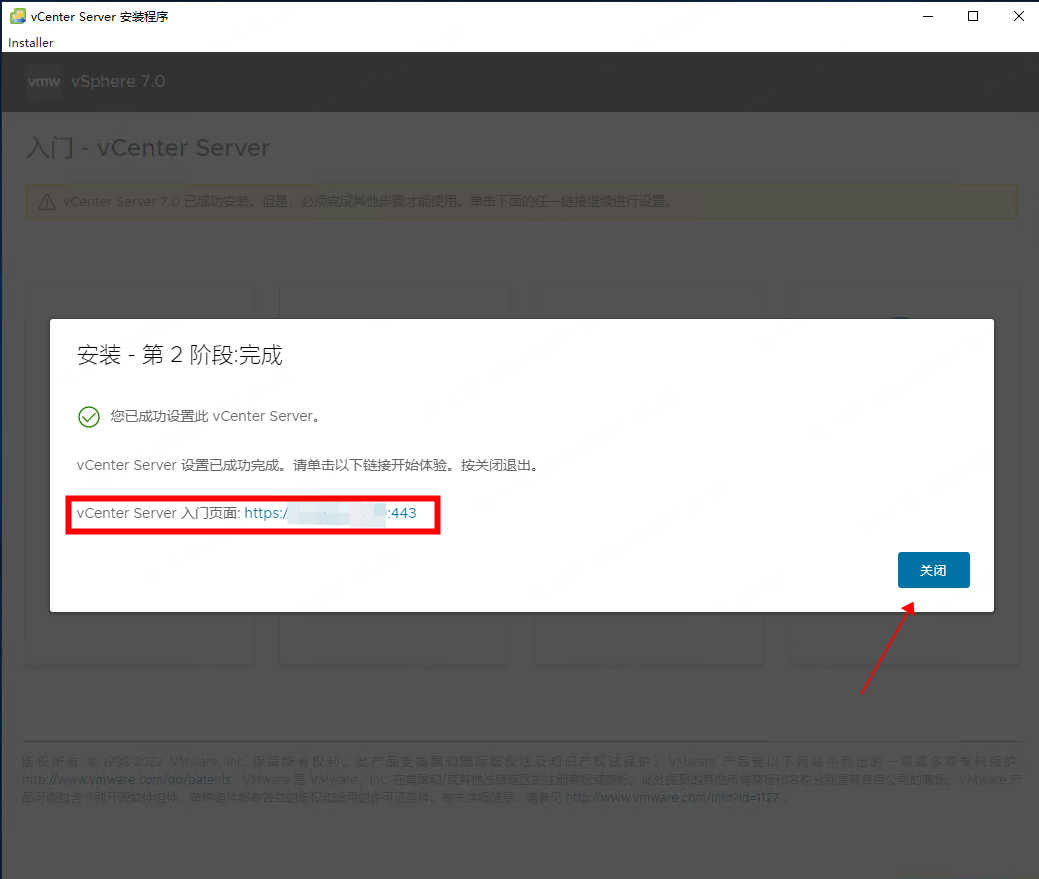
Task: Minimize the vCenter Server installer window
Action: point(928,17)
